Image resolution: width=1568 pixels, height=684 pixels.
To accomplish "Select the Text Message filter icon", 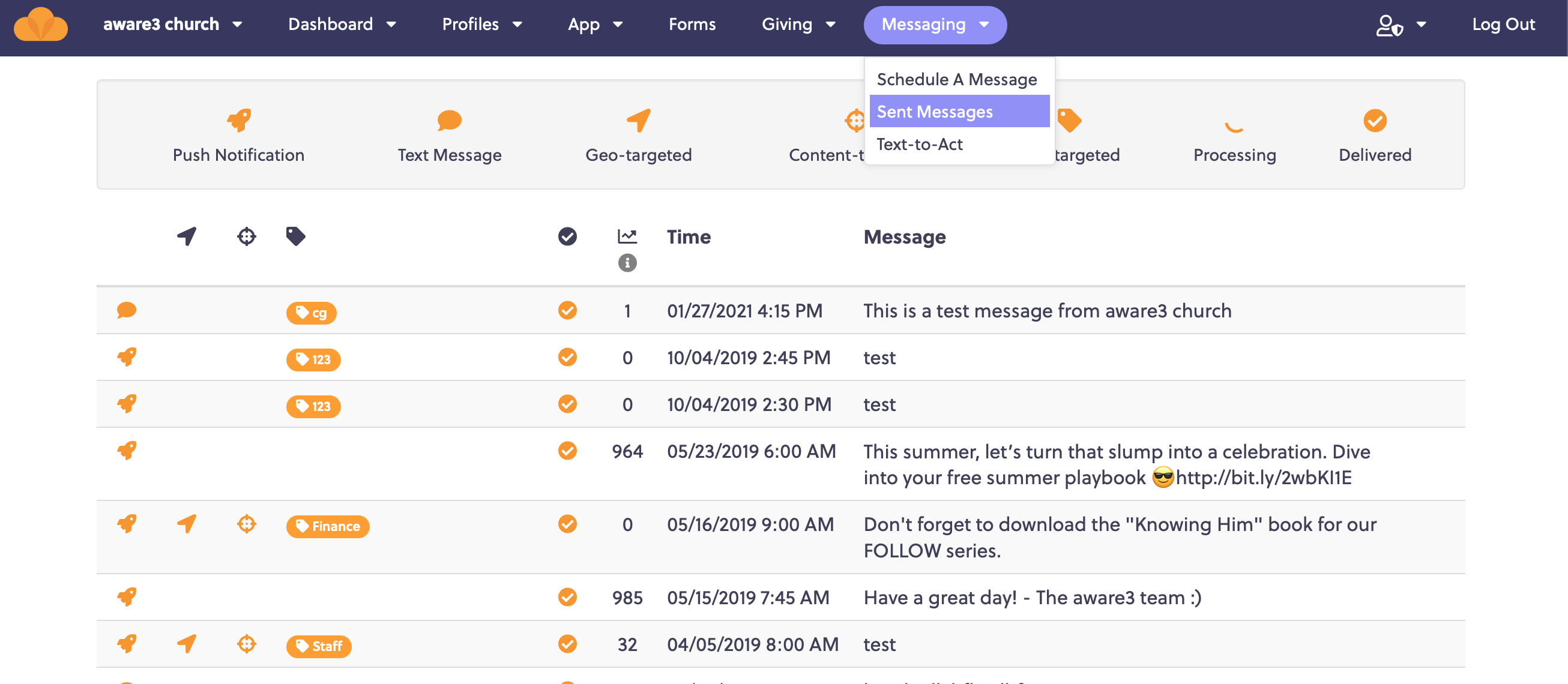I will coord(450,121).
